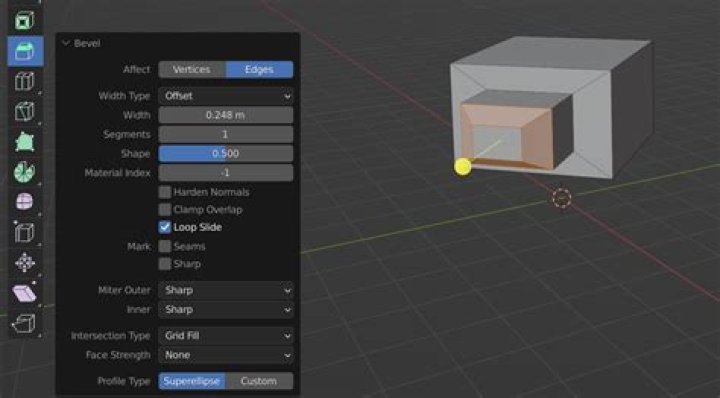Select the Loop Cut tool
720x398 pixels.
(25, 81)
